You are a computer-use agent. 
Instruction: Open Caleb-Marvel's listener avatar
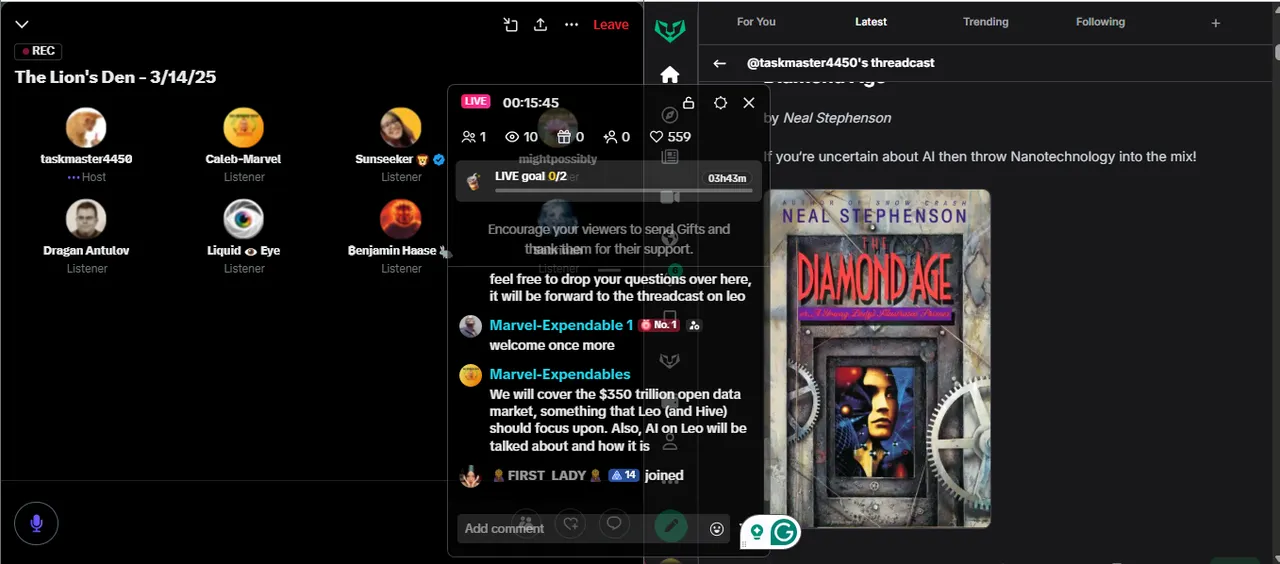pyautogui.click(x=243, y=128)
